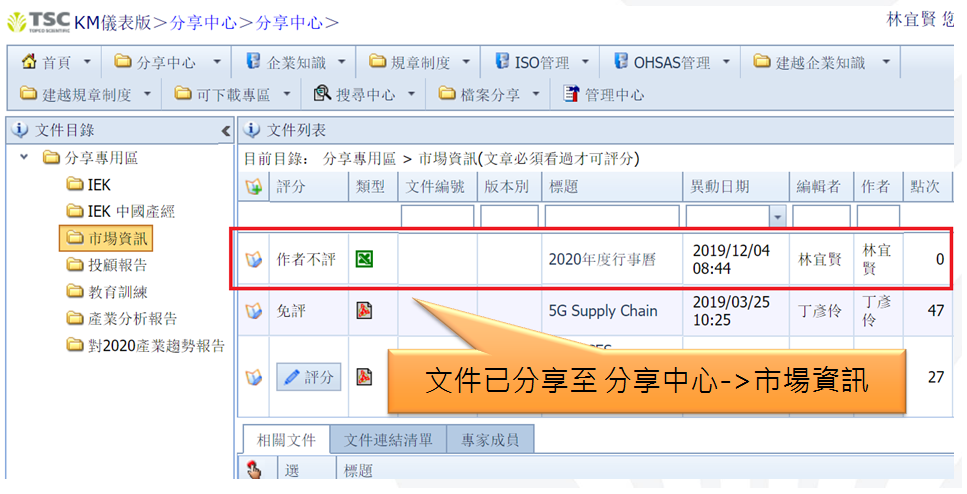
Task: Click the home icon beside 首頁
Action: 29,62
